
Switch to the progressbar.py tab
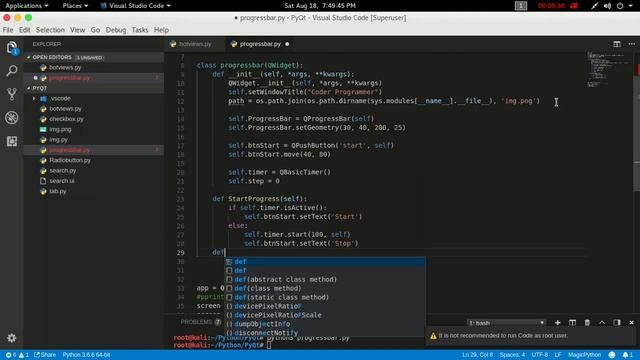point(260,44)
